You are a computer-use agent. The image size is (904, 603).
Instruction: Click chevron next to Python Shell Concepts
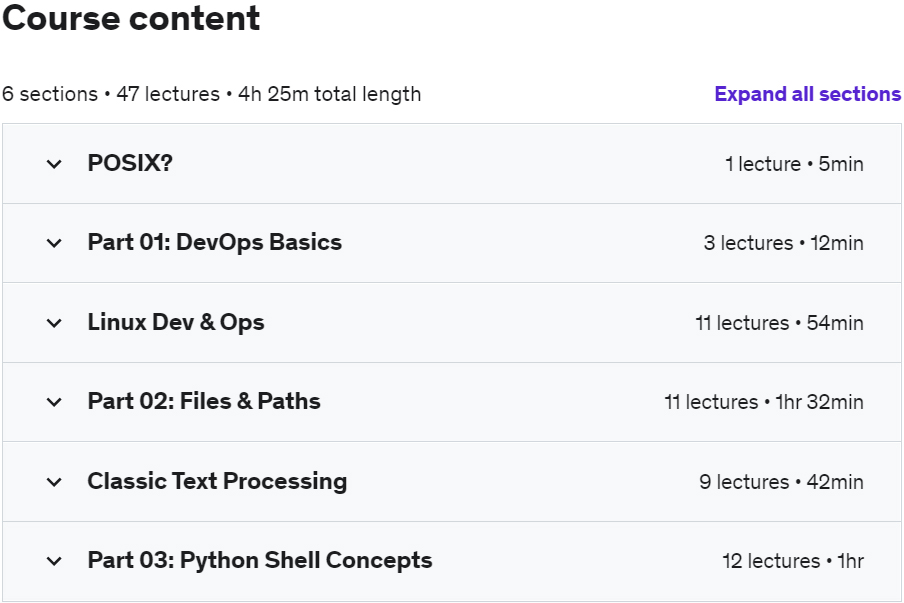click(54, 561)
